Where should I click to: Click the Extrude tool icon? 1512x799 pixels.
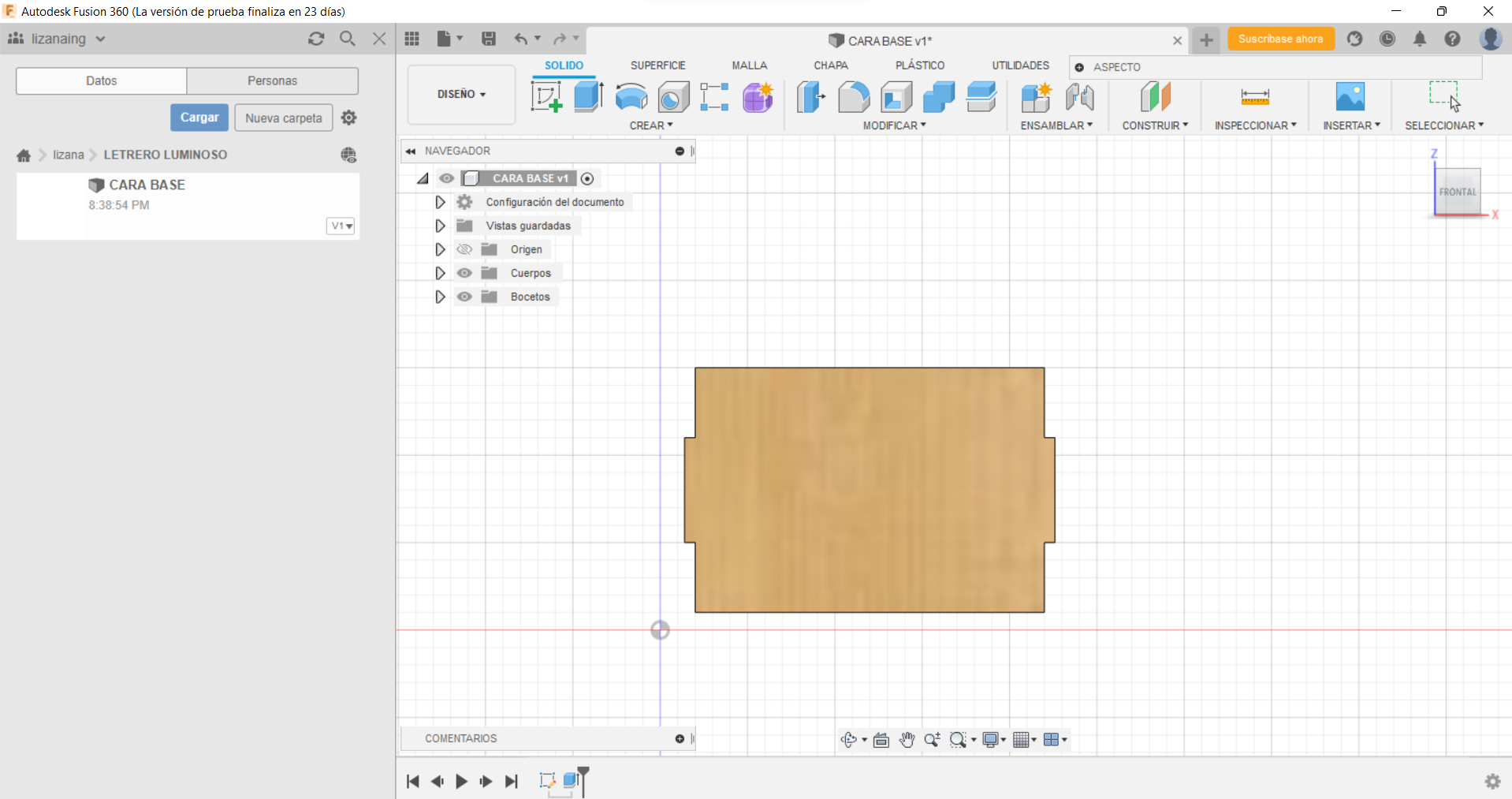pyautogui.click(x=588, y=97)
